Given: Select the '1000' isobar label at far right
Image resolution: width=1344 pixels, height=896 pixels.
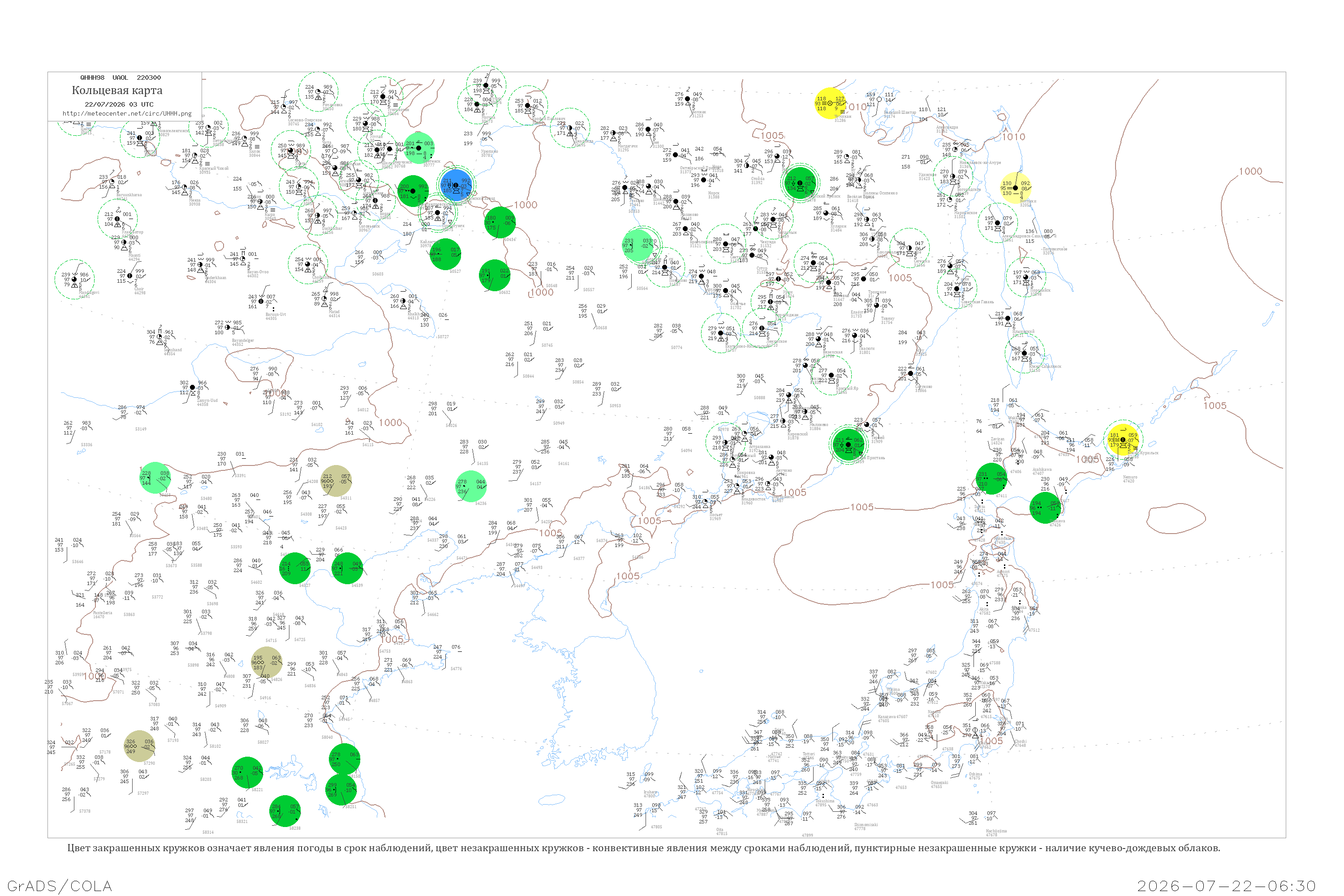Looking at the screenshot, I should coord(1250,172).
